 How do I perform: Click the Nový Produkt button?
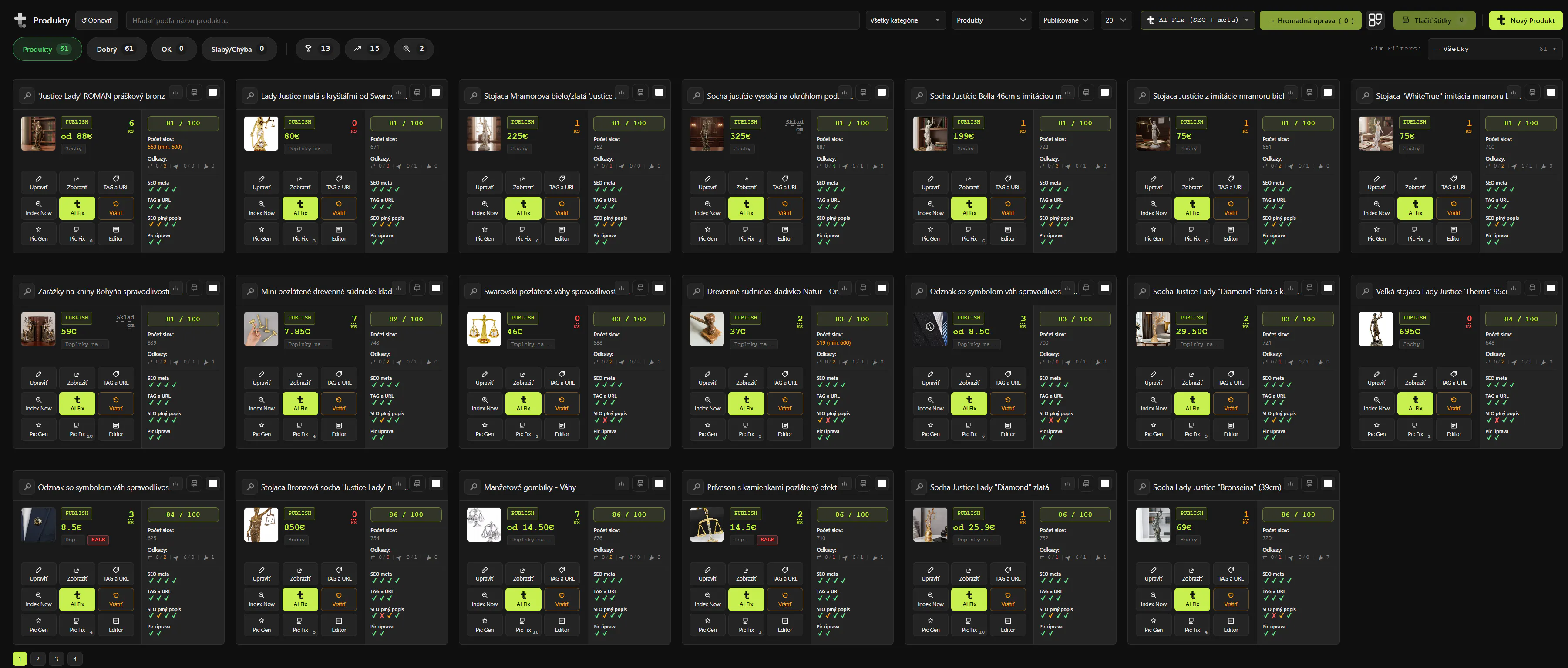click(1525, 20)
